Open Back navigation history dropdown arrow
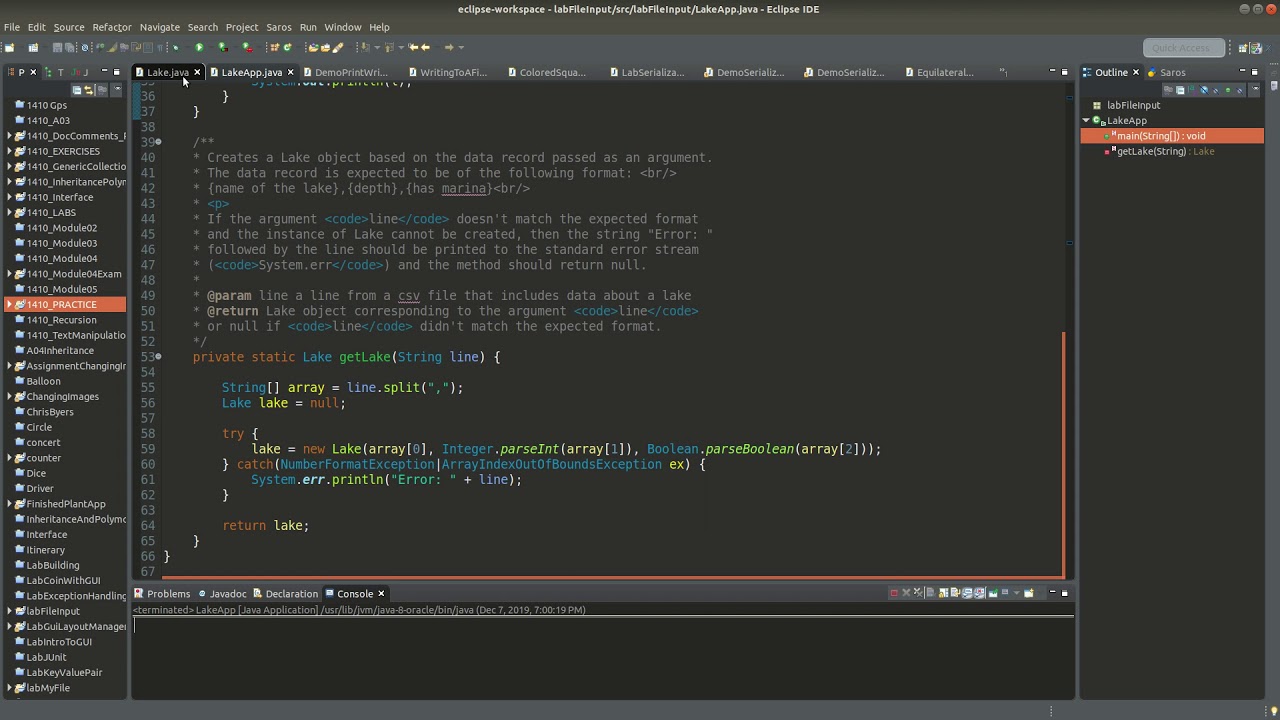1280x720 pixels. (436, 47)
